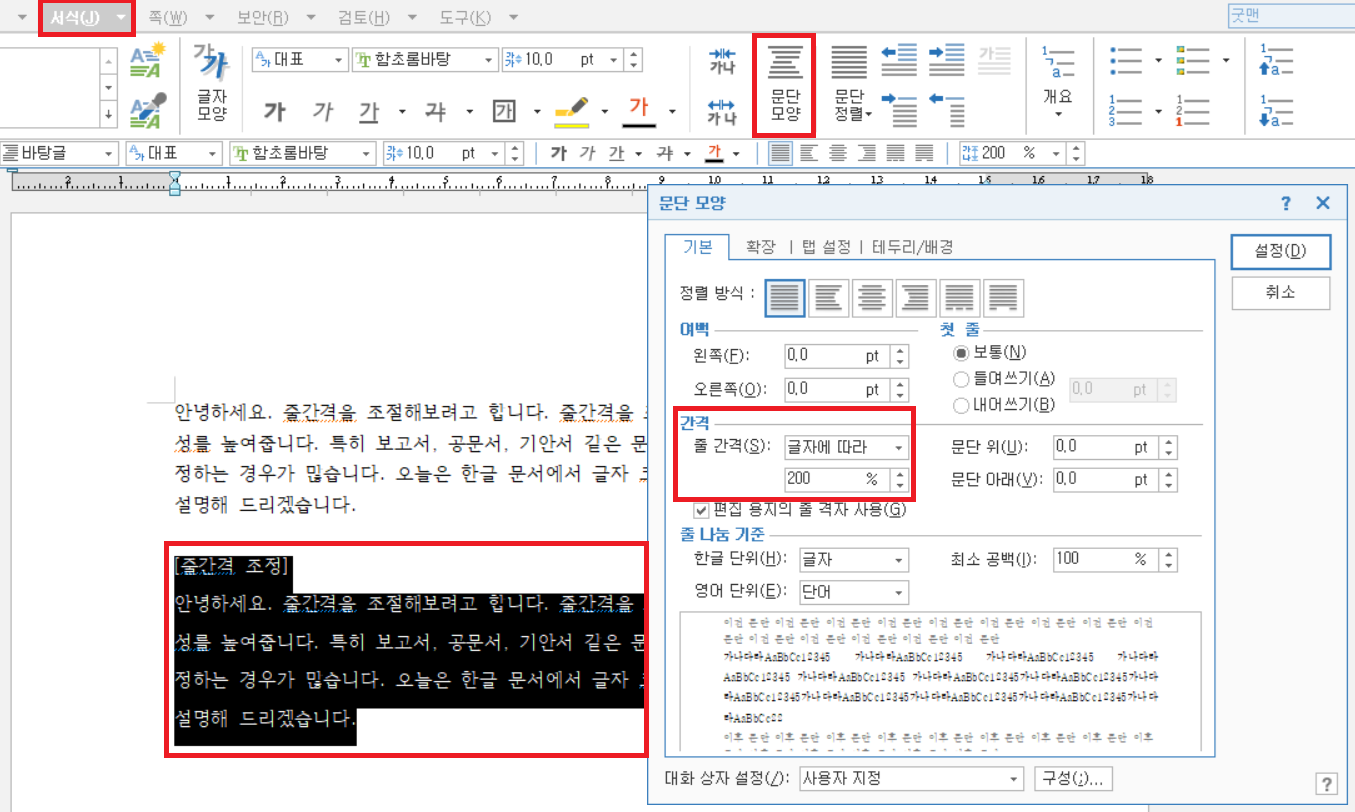This screenshot has width=1355, height=812.
Task: Click the 개요 outline ribbon button
Action: (x=1057, y=82)
